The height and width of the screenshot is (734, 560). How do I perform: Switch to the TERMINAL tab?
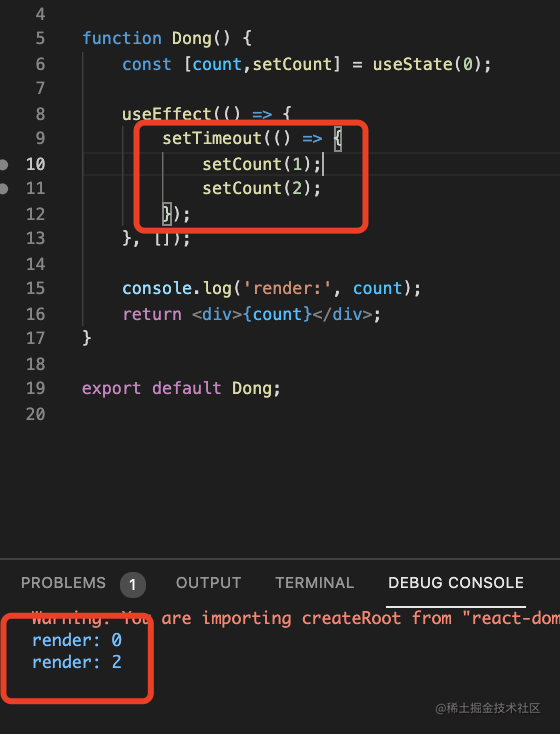tap(314, 583)
